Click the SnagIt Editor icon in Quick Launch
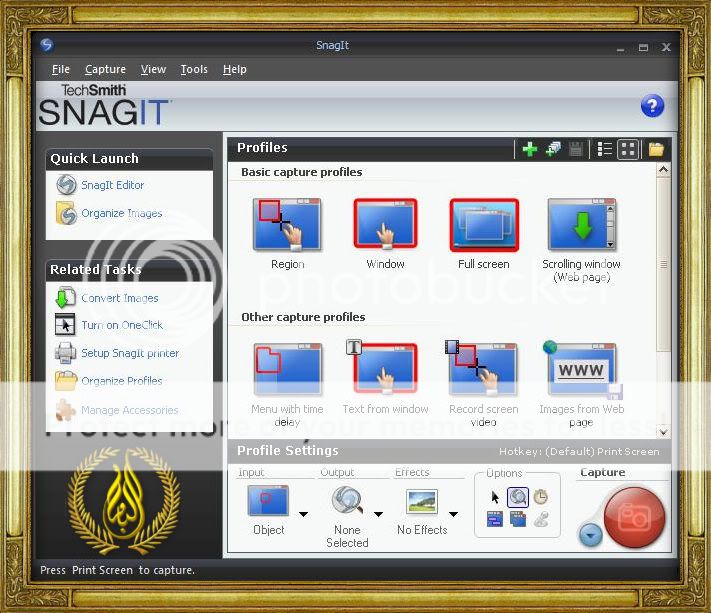The width and height of the screenshot is (711, 613). [66, 185]
